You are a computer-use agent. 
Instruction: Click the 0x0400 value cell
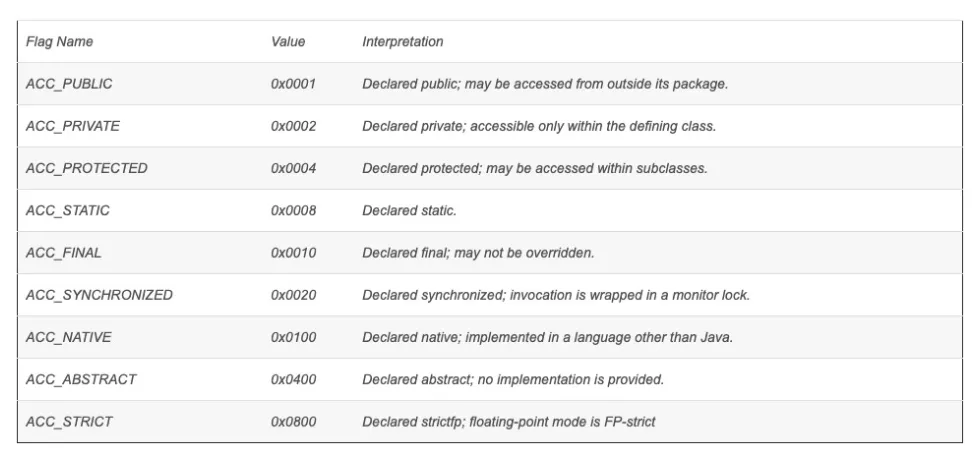pyautogui.click(x=293, y=379)
